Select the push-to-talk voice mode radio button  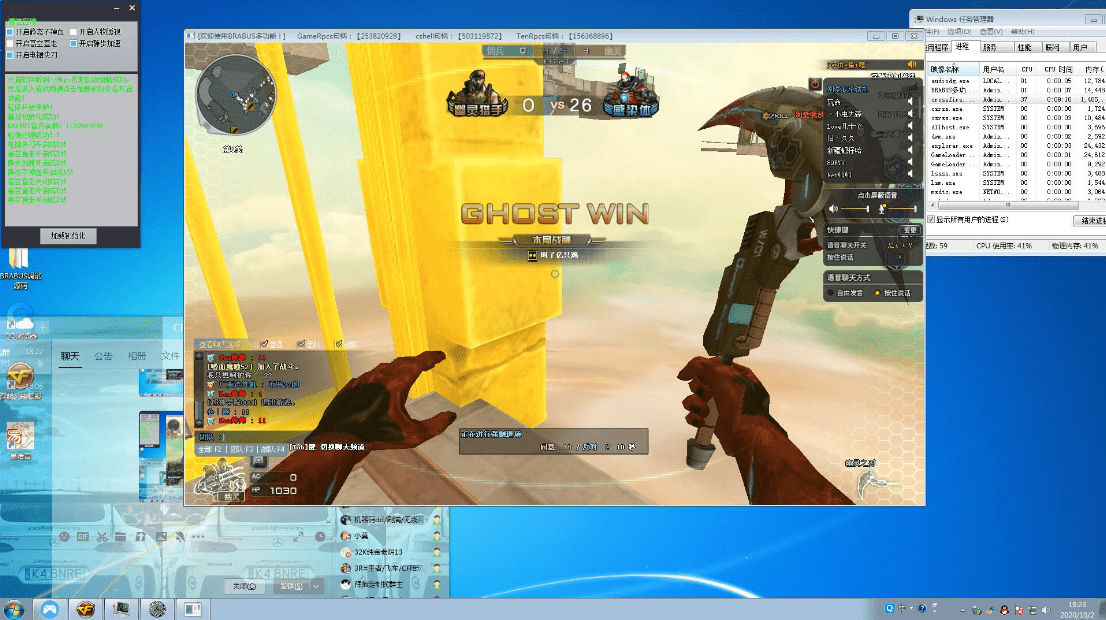click(877, 293)
